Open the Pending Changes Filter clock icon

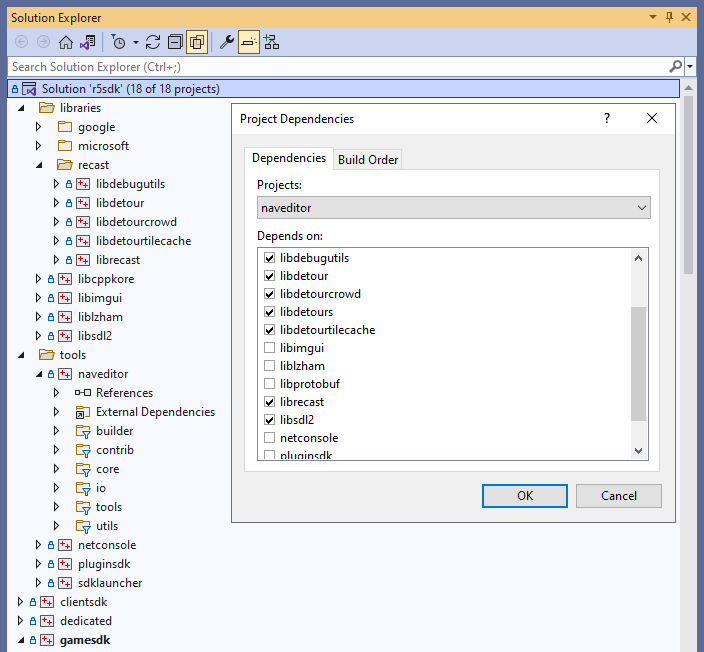119,42
